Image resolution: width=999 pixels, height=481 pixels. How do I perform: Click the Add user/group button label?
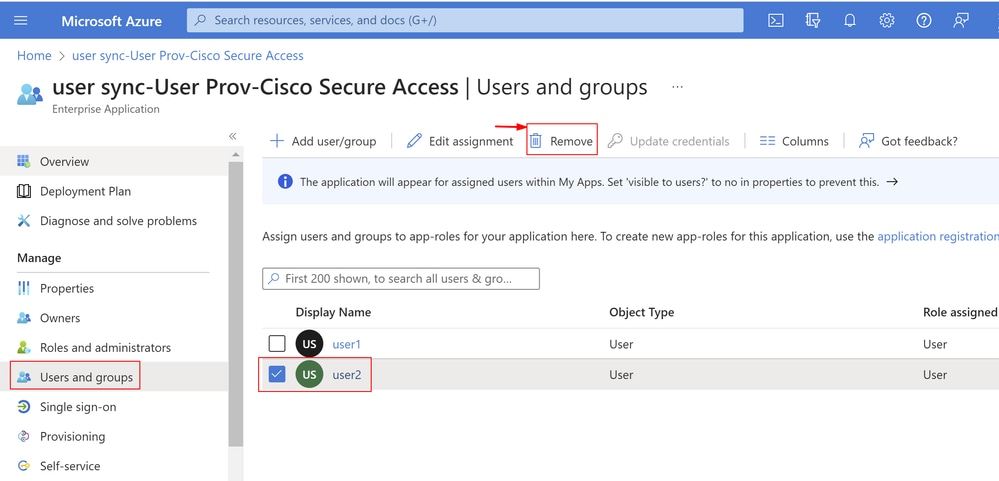pos(334,141)
